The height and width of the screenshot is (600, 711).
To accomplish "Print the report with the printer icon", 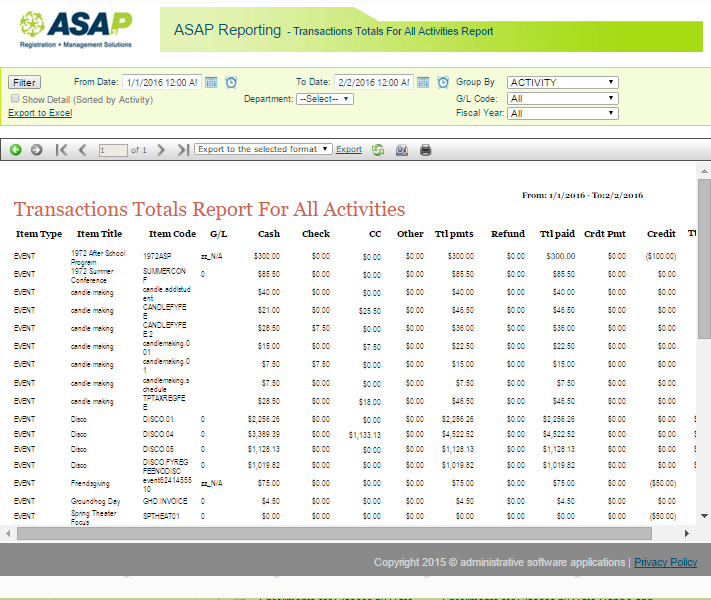I will pos(425,150).
